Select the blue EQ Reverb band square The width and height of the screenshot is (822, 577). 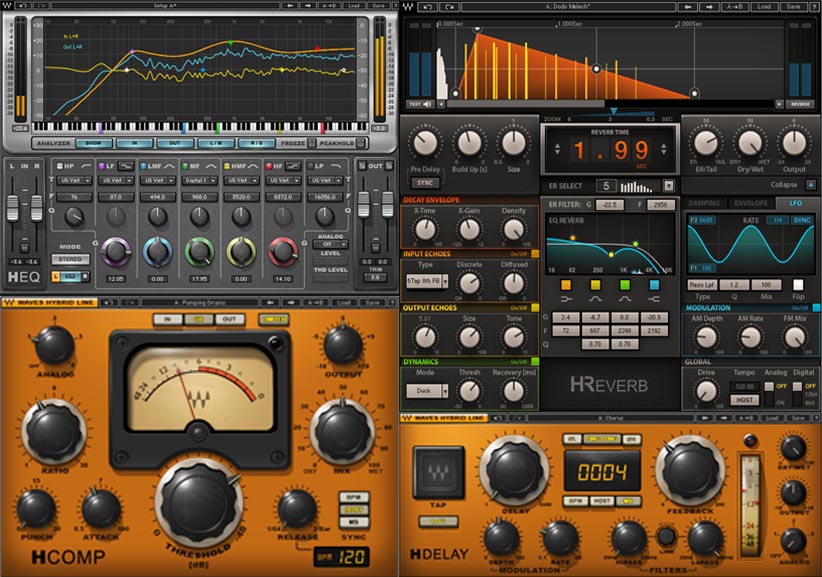654,285
